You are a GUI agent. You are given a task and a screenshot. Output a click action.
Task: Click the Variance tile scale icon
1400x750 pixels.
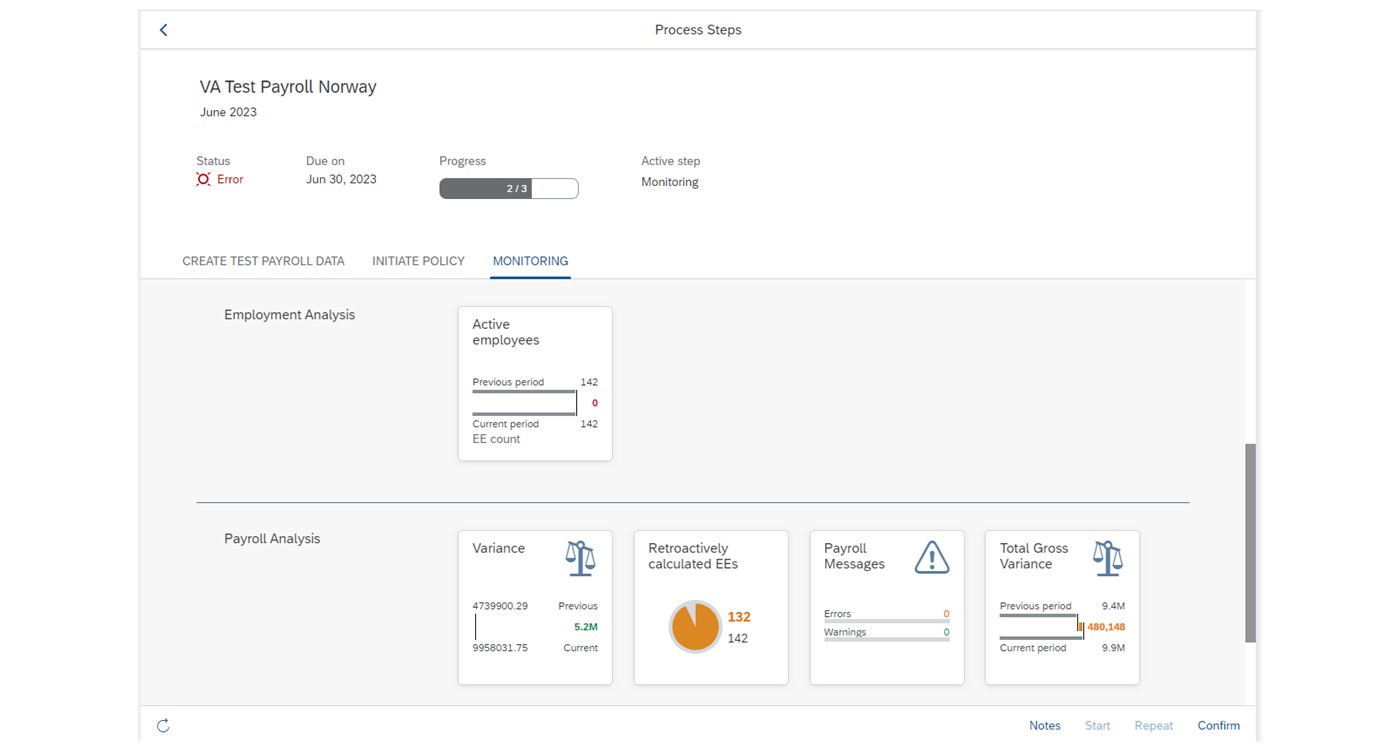[580, 558]
